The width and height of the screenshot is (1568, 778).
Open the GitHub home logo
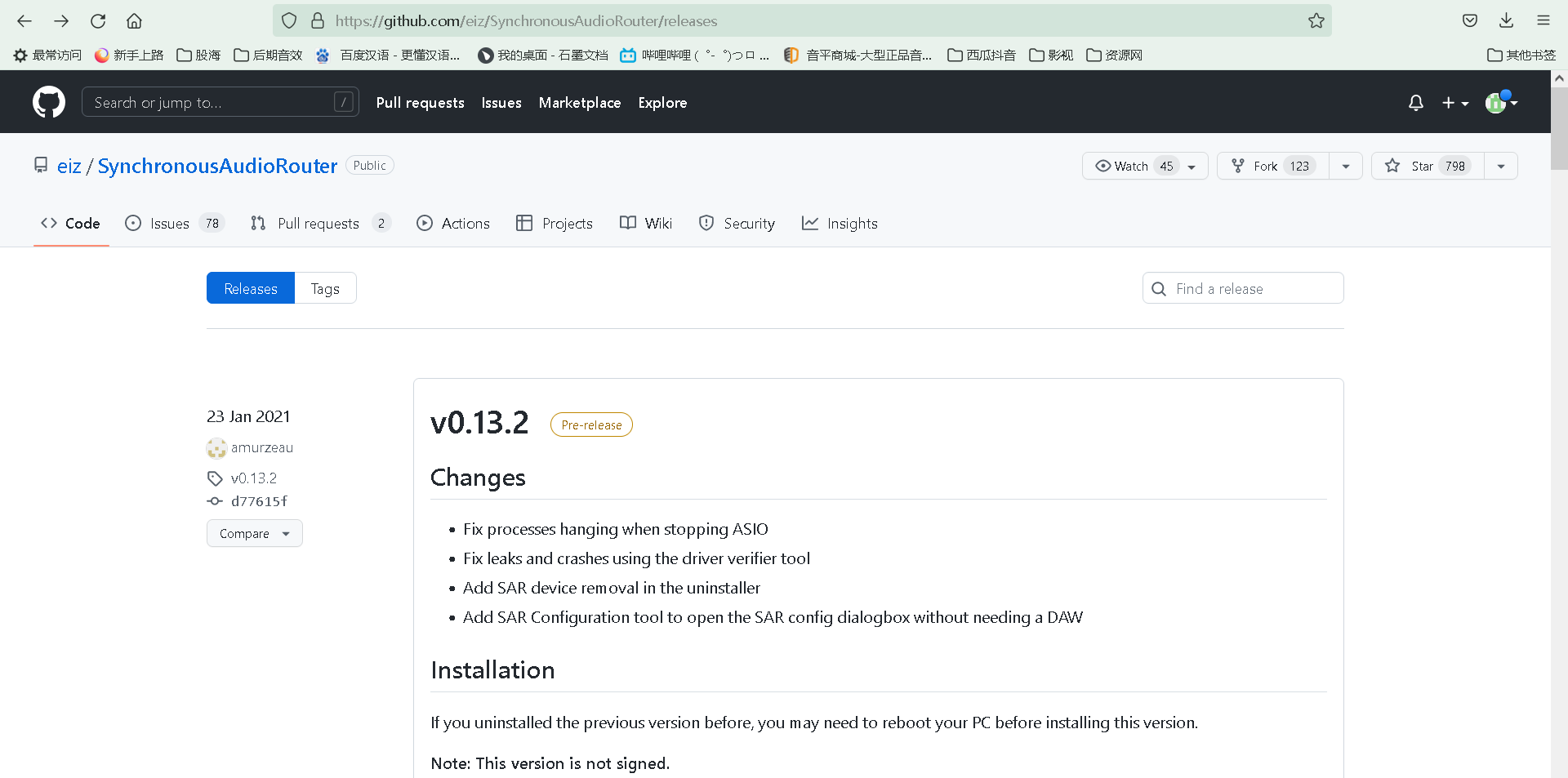tap(49, 102)
